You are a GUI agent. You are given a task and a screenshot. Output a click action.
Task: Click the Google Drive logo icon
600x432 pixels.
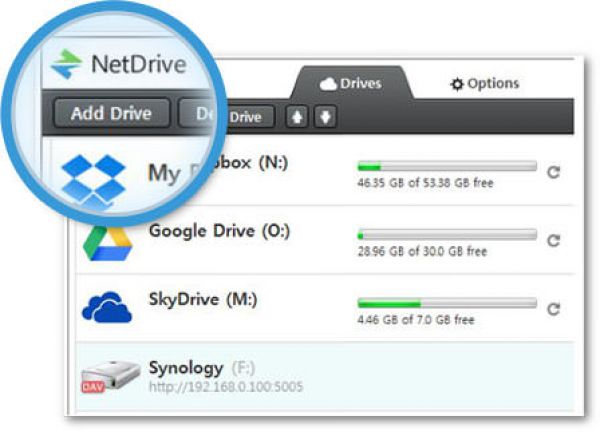[x=108, y=243]
